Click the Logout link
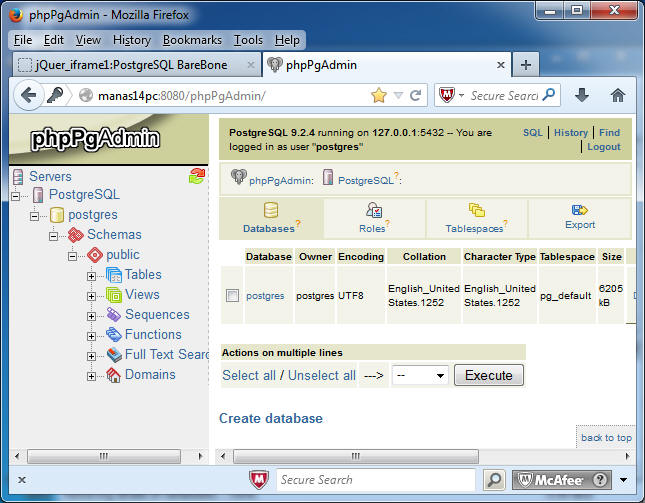The image size is (645, 503). pos(603,147)
